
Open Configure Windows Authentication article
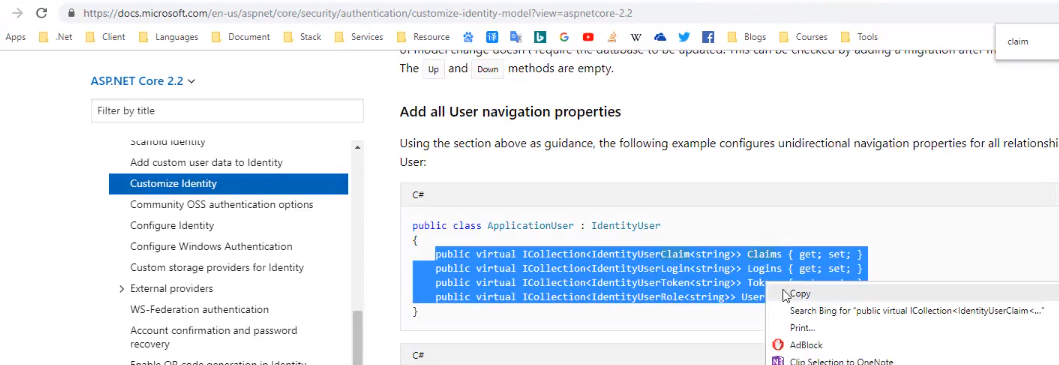coord(211,246)
